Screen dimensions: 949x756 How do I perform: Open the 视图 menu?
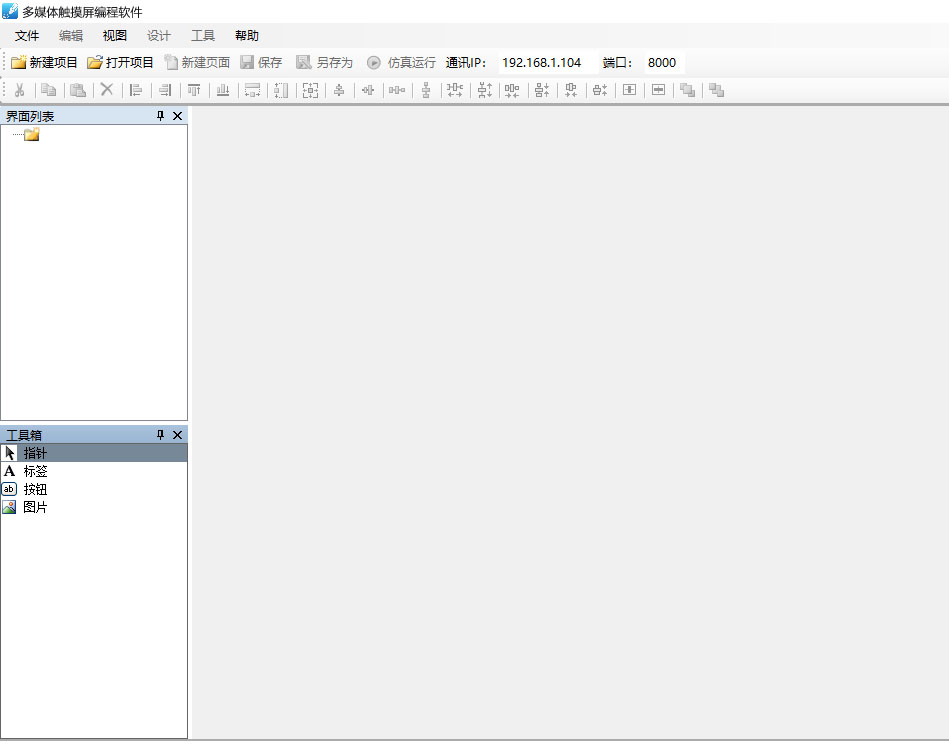(x=115, y=36)
